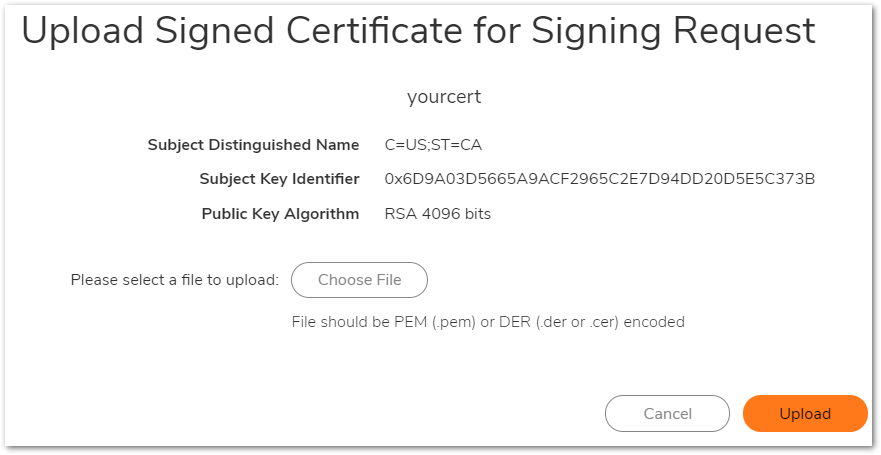The image size is (881, 455).
Task: Click the word 'encoded' in the hint
Action: click(x=654, y=322)
